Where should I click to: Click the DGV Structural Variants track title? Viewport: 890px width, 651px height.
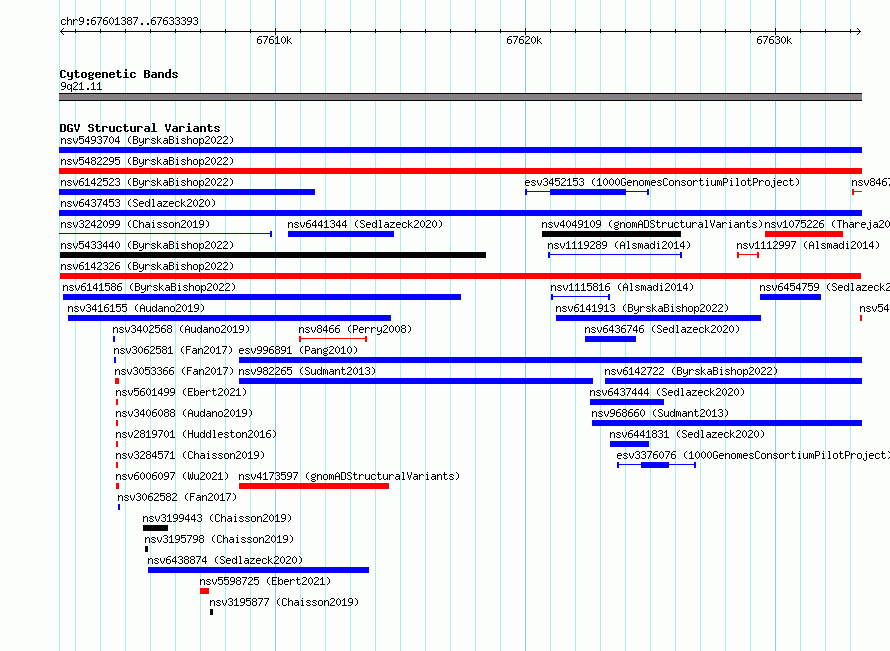pos(140,128)
